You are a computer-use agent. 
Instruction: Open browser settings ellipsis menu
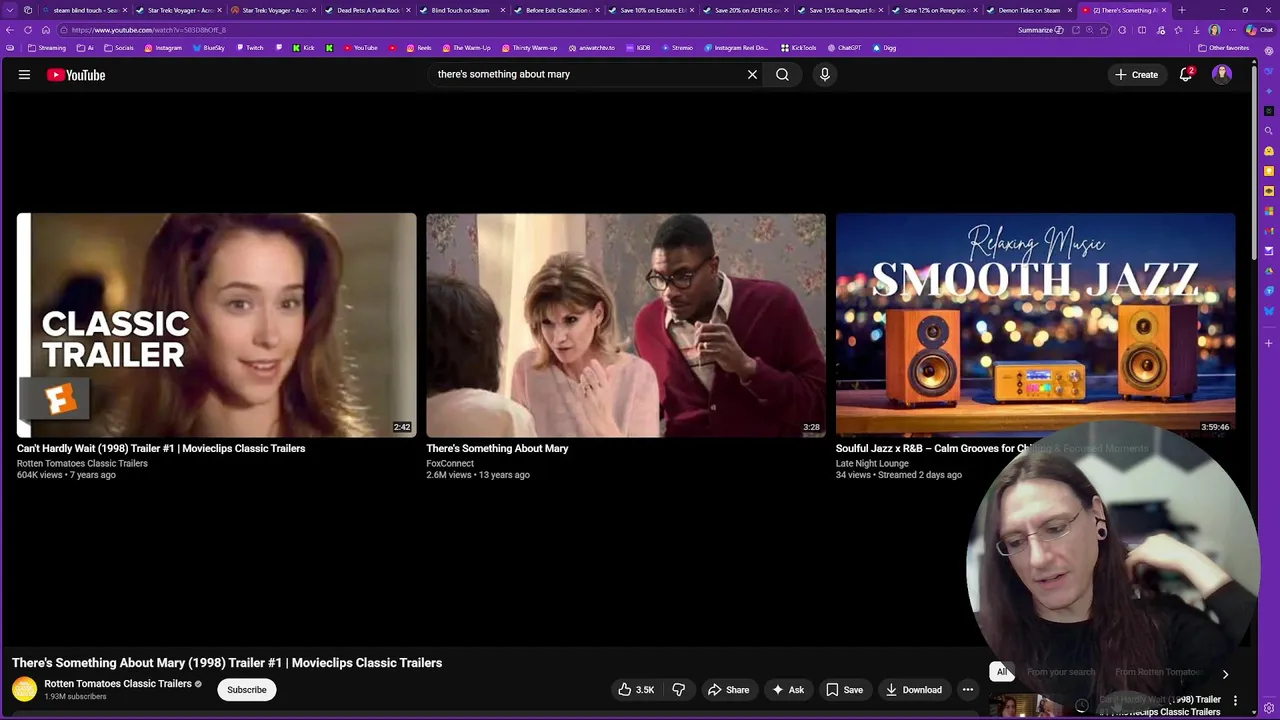1232,30
